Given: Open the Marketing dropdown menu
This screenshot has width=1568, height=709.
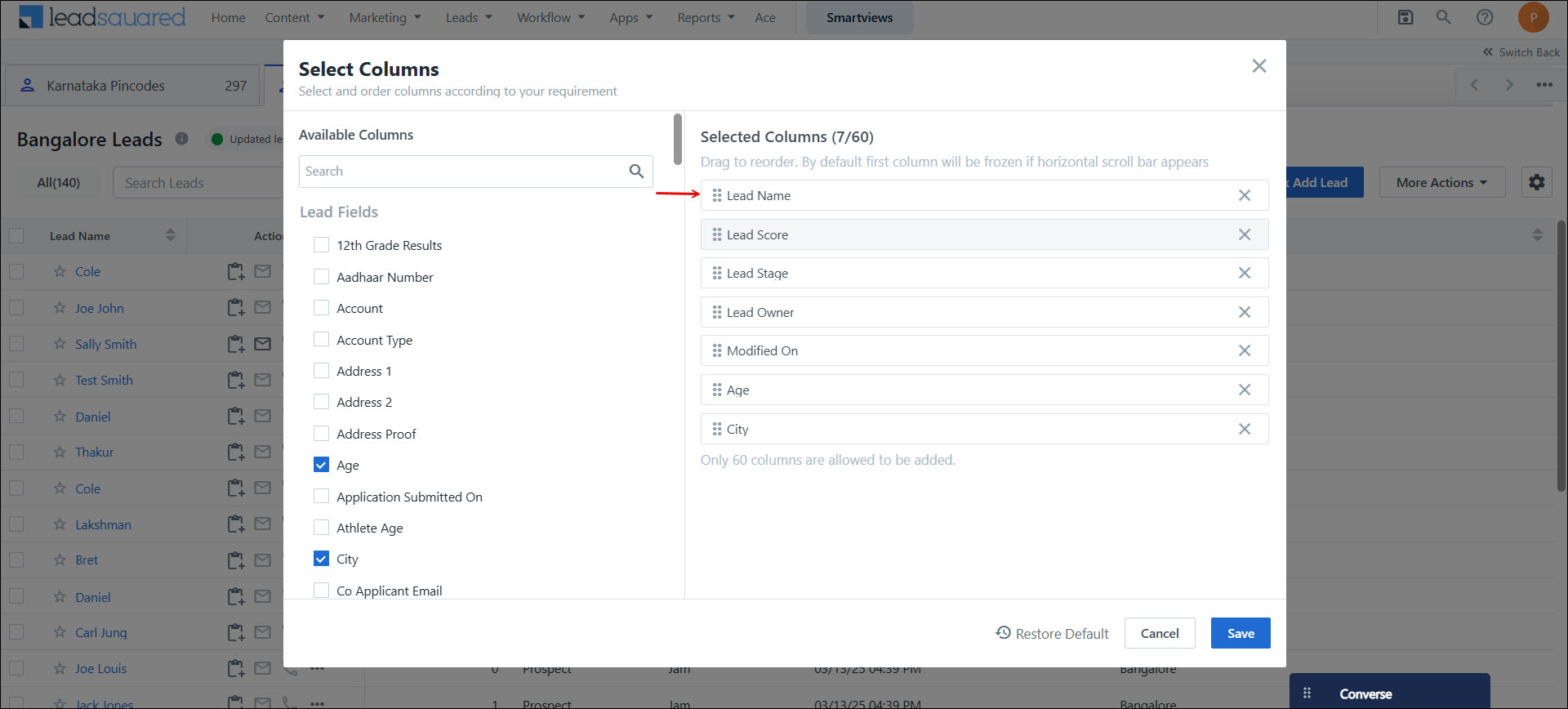Looking at the screenshot, I should pos(385,17).
